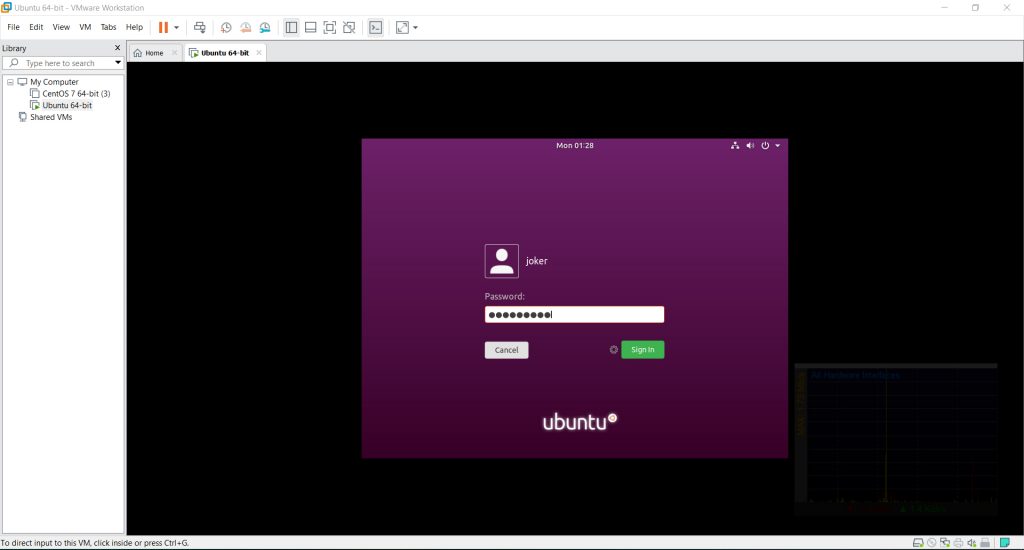The width and height of the screenshot is (1024, 550).
Task: Open the library search filter dropdown
Action: point(118,63)
